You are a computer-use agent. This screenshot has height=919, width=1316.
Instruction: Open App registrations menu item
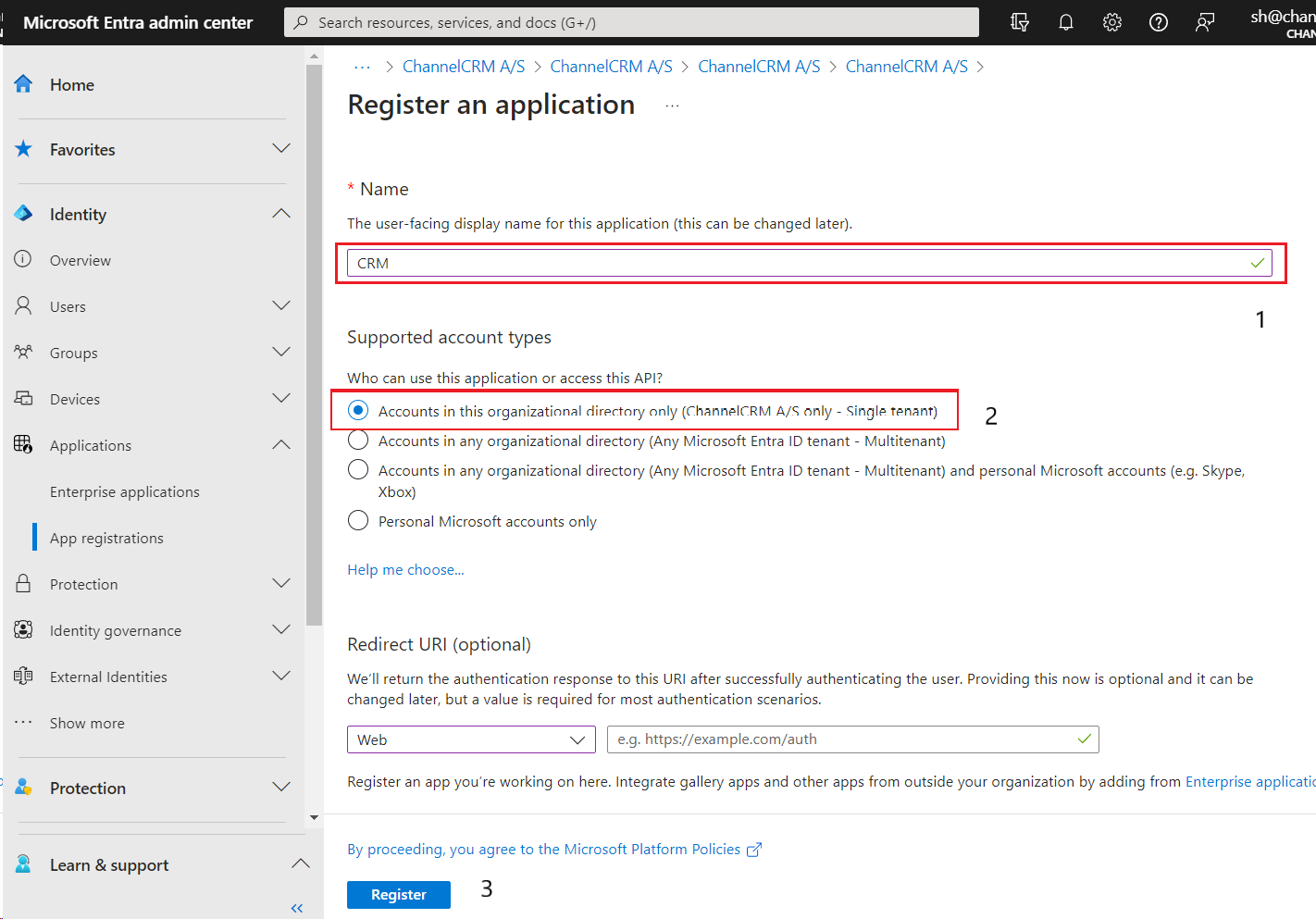pyautogui.click(x=106, y=538)
